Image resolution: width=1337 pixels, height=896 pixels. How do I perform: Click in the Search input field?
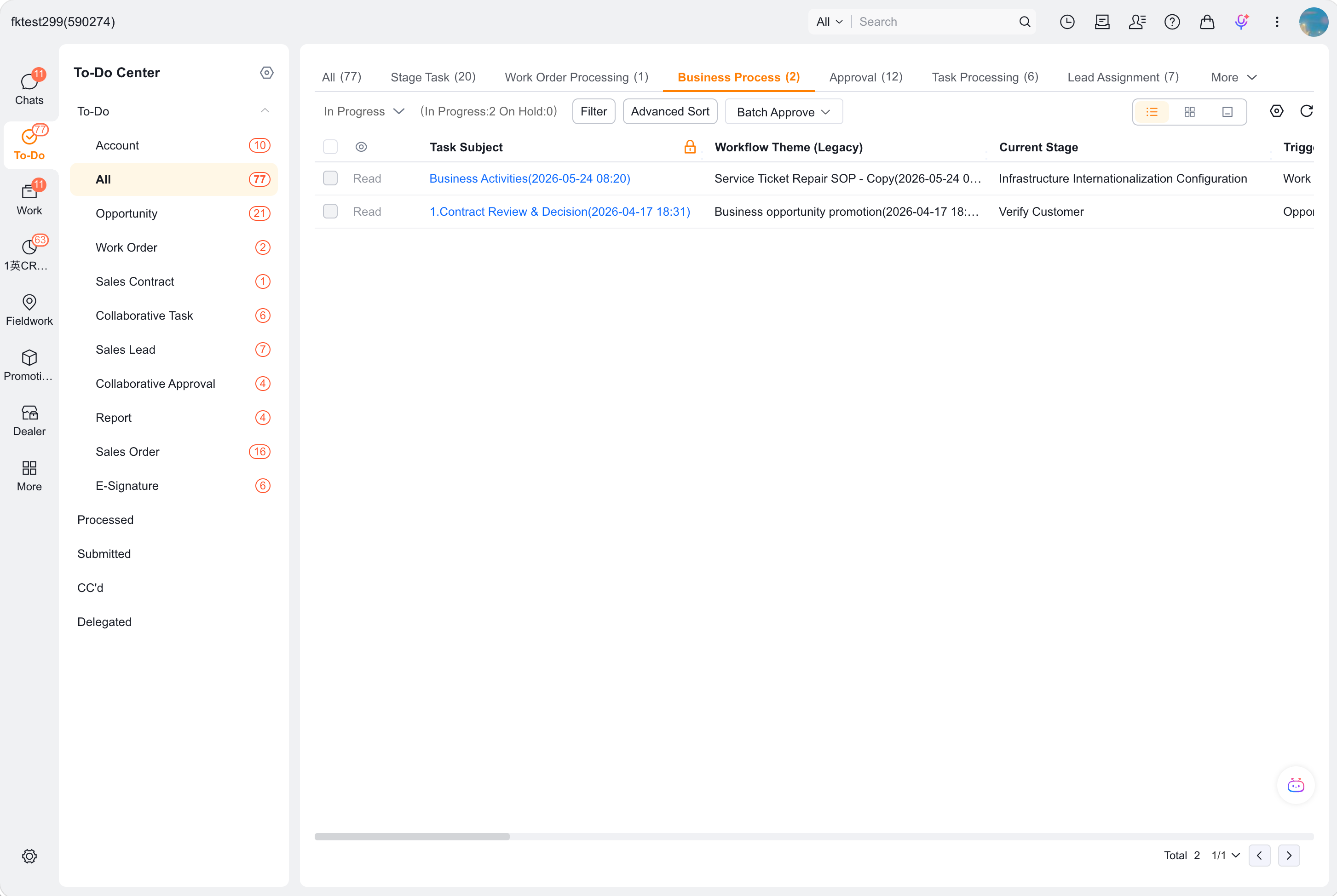[x=934, y=22]
